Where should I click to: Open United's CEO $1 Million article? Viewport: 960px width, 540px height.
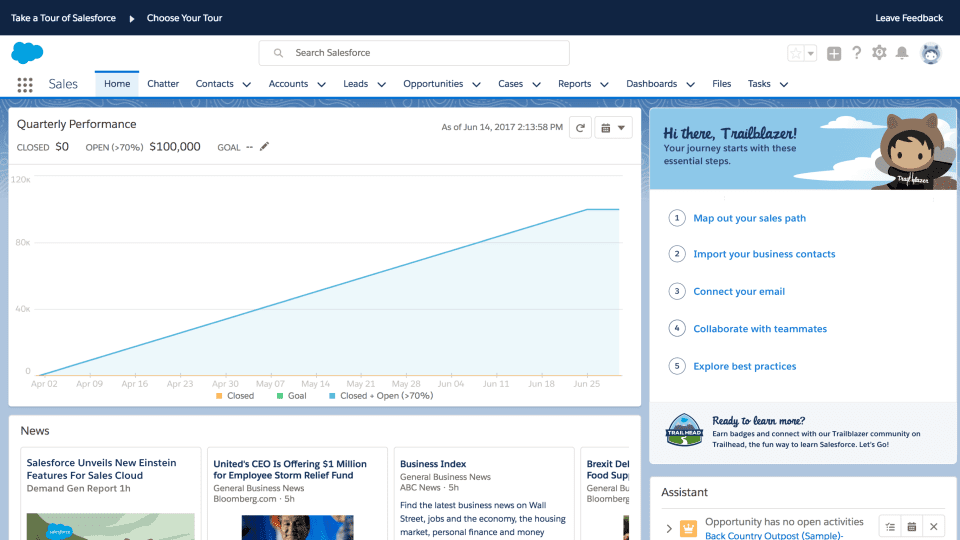[290, 470]
